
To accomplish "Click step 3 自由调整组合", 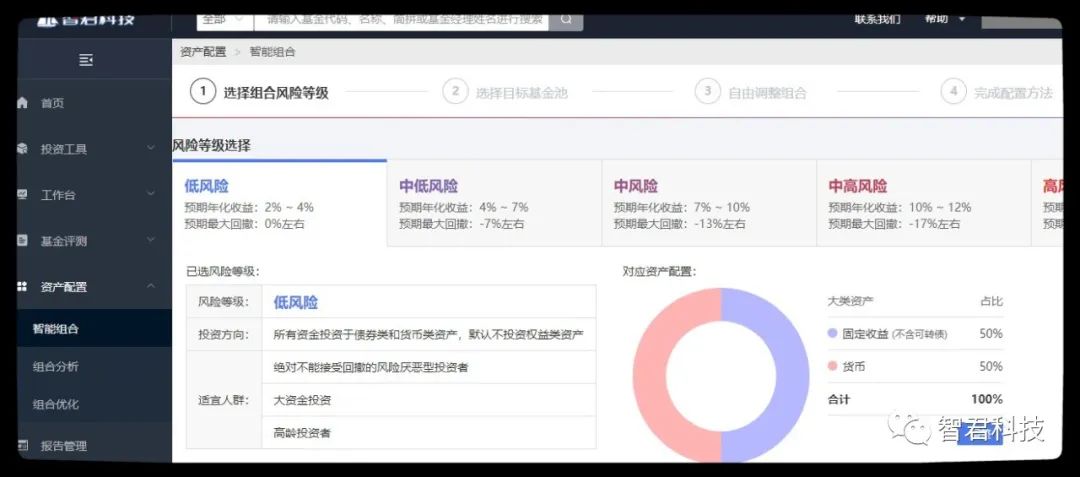I will (x=751, y=92).
